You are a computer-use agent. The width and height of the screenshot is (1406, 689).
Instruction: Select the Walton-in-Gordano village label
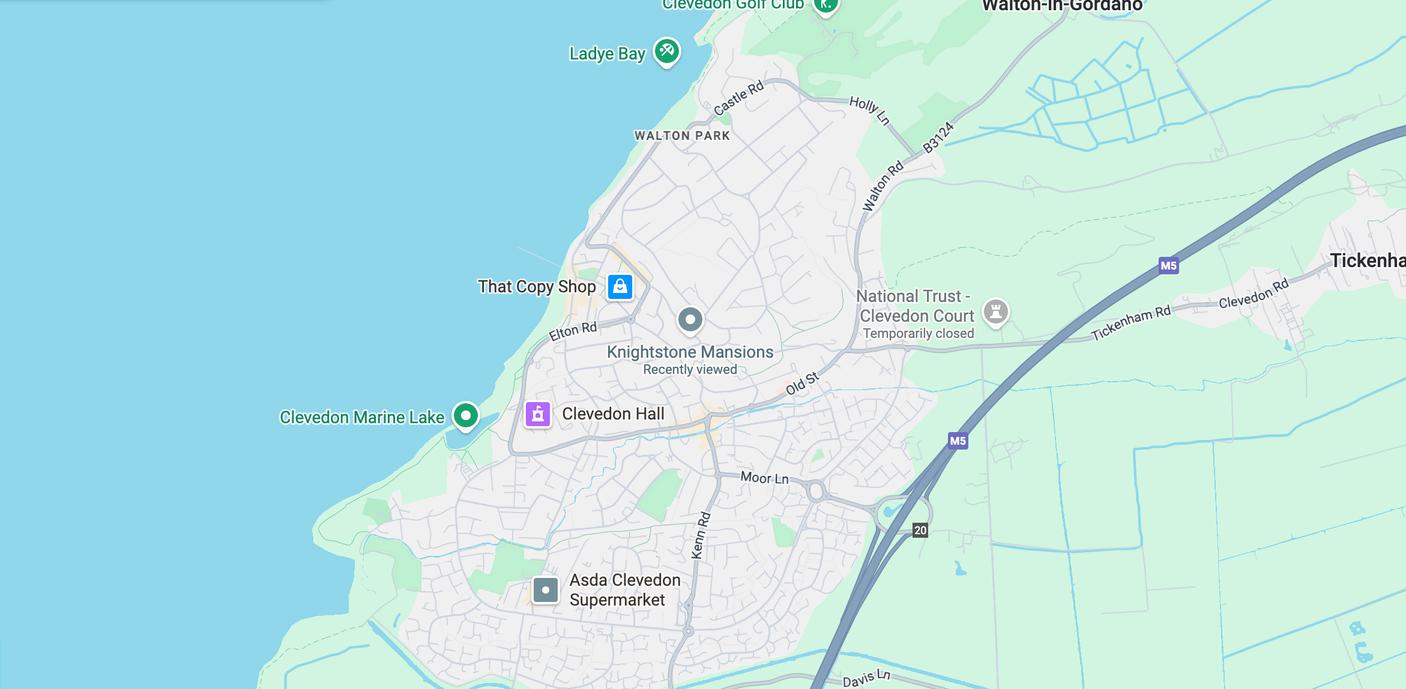coord(1062,6)
